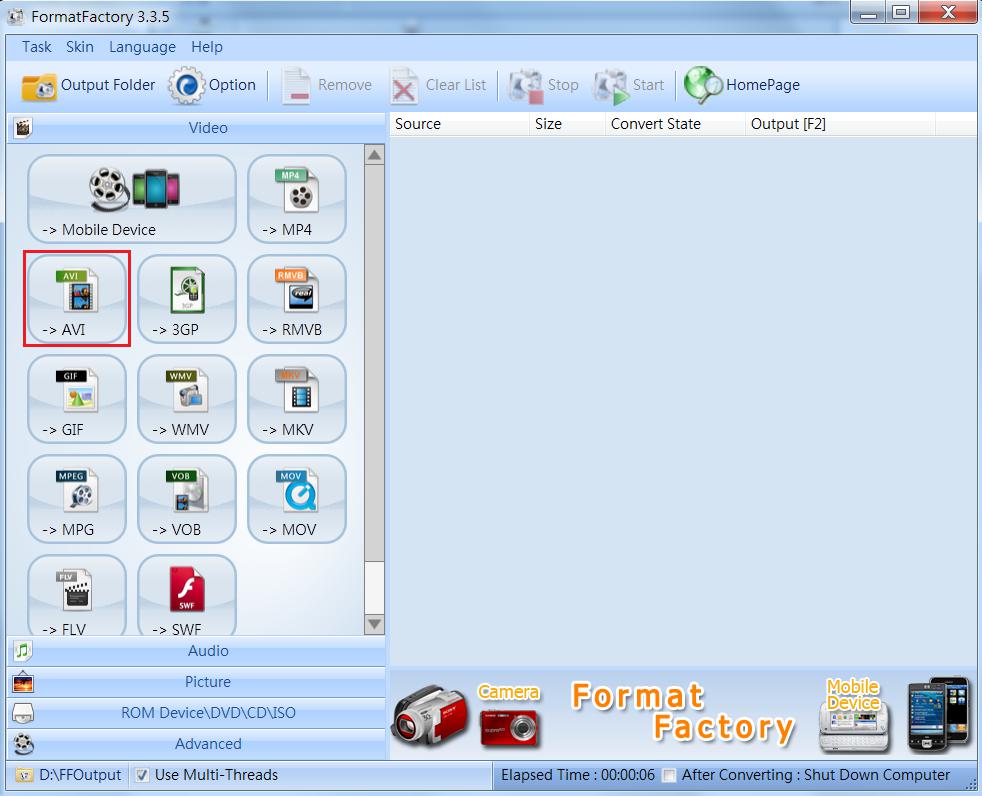Viewport: 982px width, 796px height.
Task: Click the format list scroll up arrow
Action: pyautogui.click(x=375, y=155)
